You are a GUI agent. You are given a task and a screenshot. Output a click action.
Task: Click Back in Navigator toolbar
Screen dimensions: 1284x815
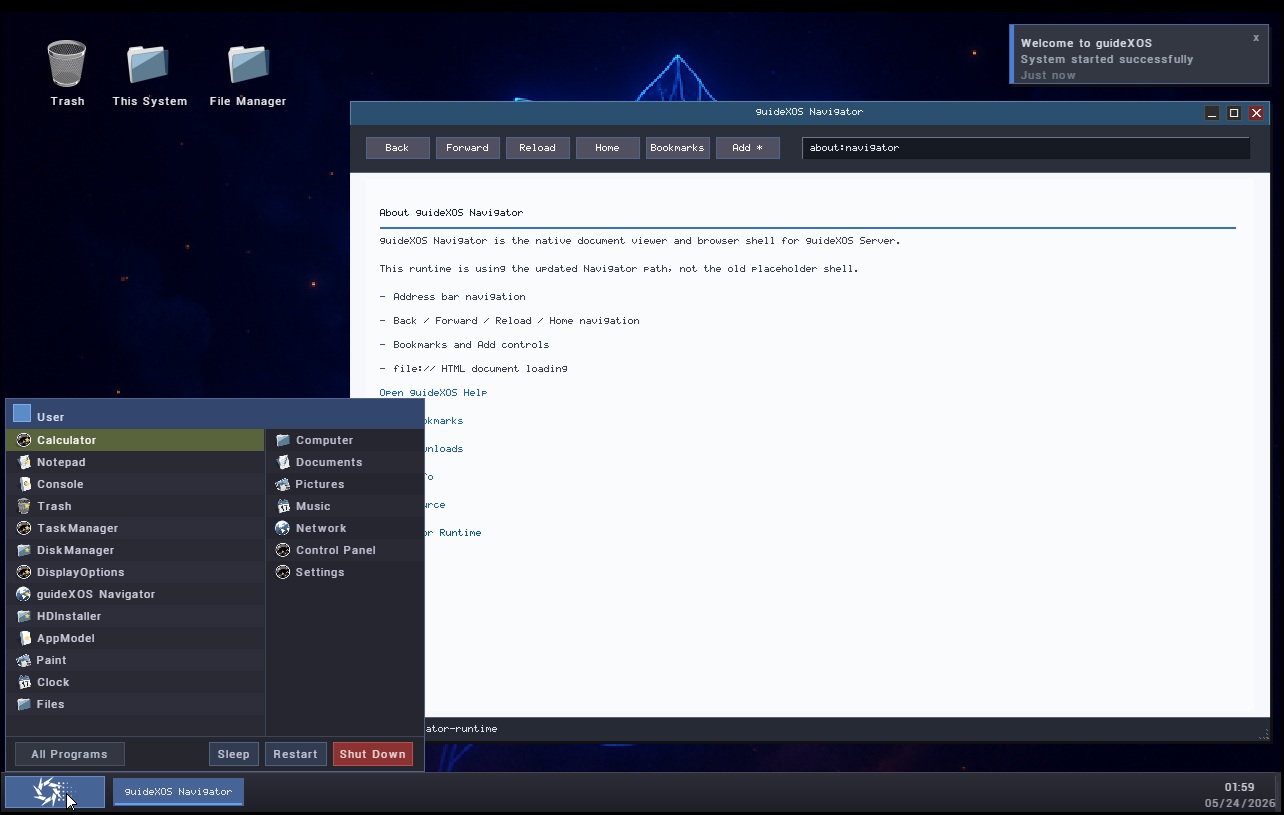[397, 148]
